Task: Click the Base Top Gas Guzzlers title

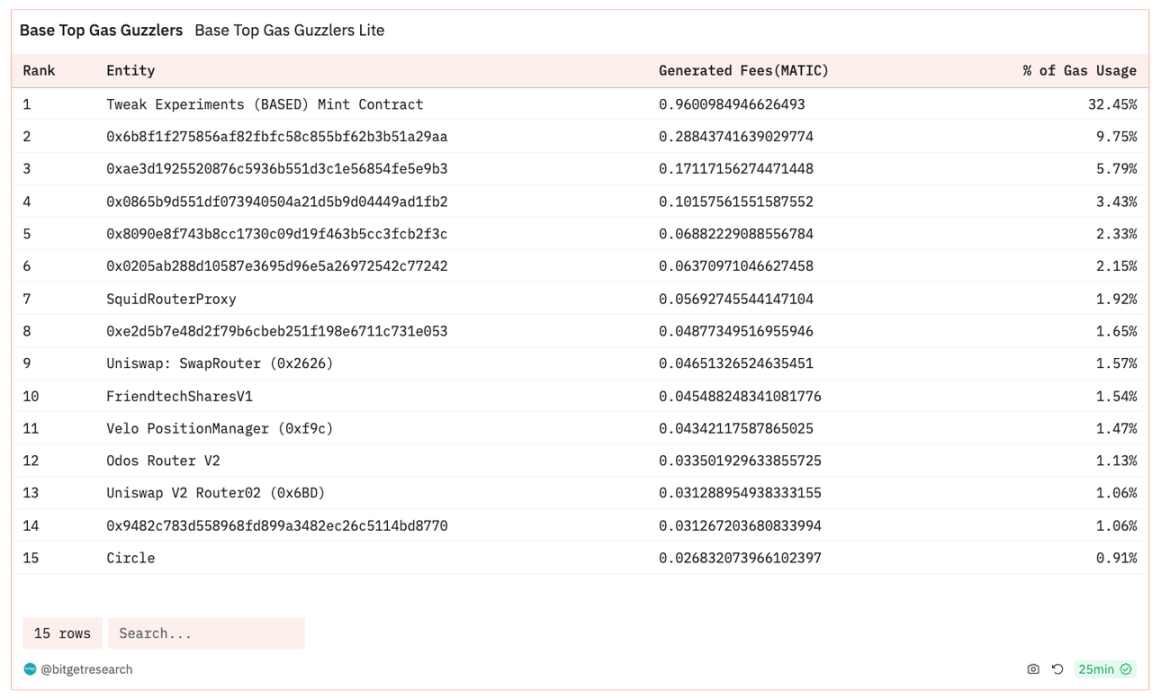Action: click(x=101, y=31)
